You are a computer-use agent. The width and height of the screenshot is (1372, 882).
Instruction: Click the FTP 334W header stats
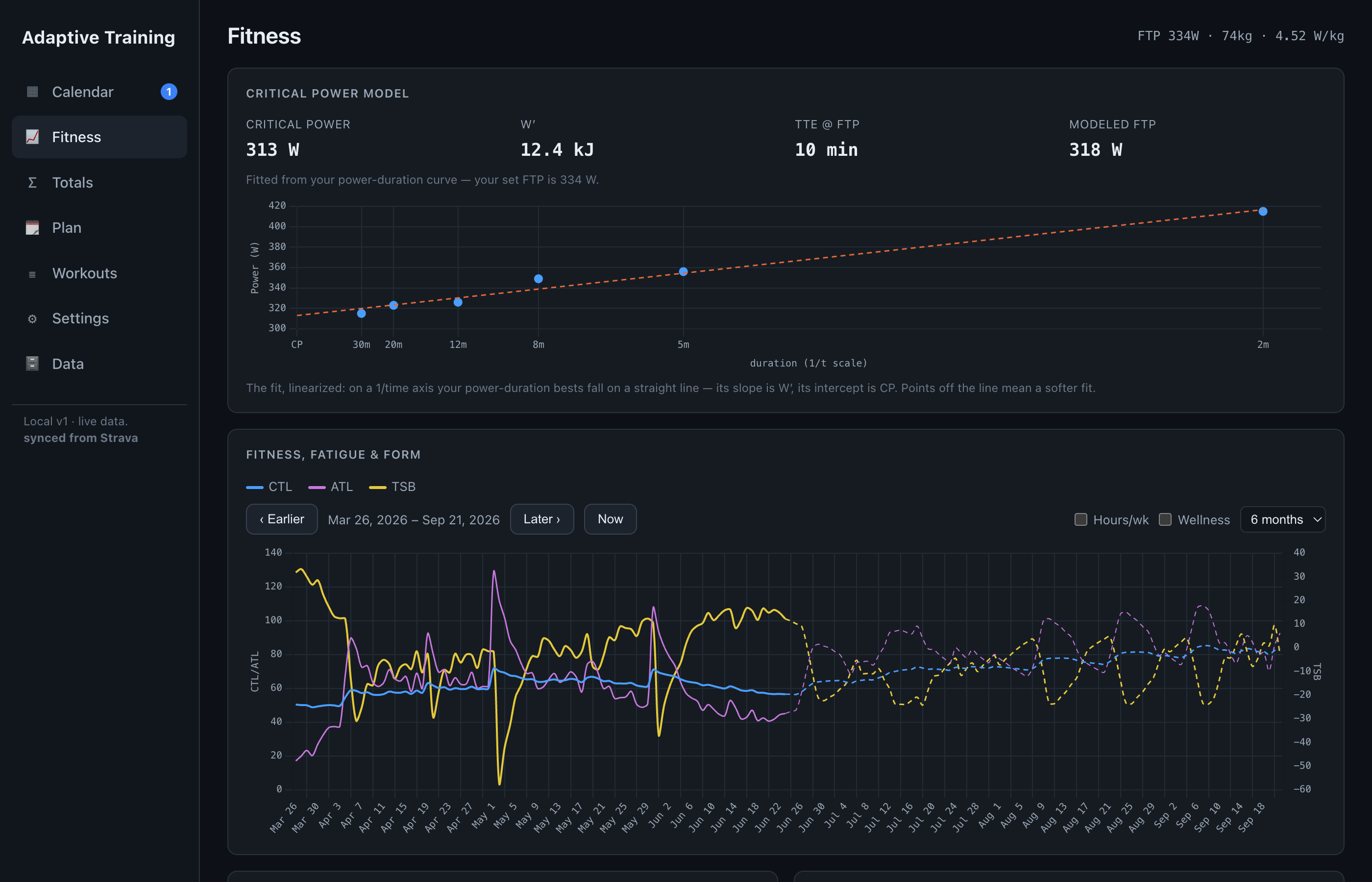[x=1240, y=36]
